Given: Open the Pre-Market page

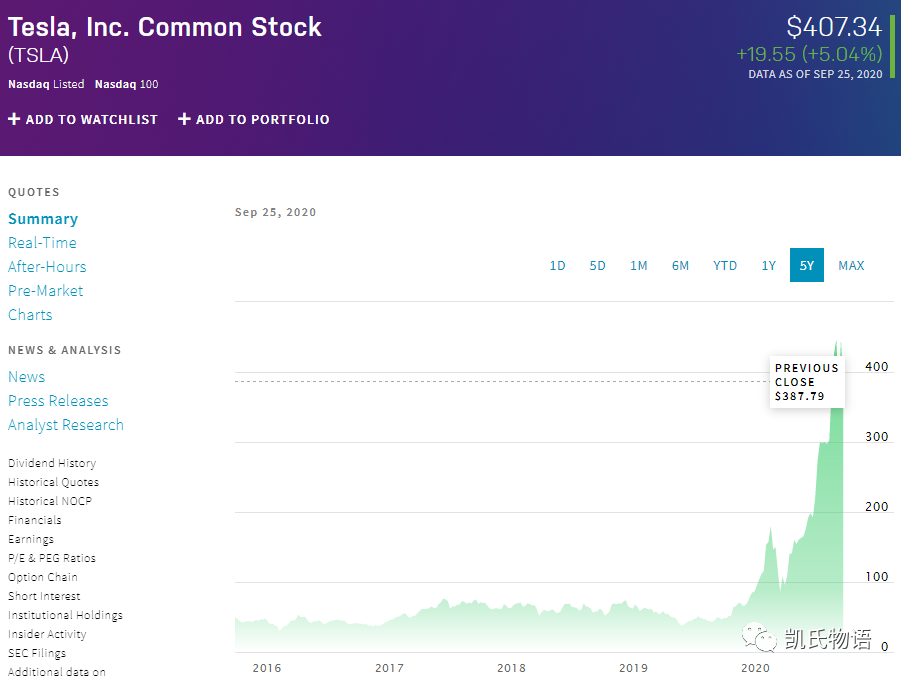Looking at the screenshot, I should tap(45, 291).
